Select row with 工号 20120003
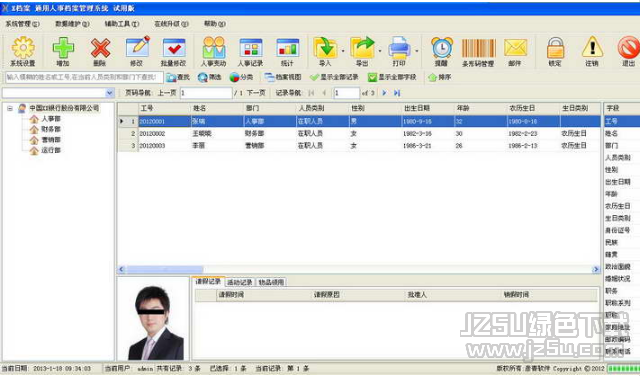Viewport: 642px width, 376px height. click(x=359, y=145)
